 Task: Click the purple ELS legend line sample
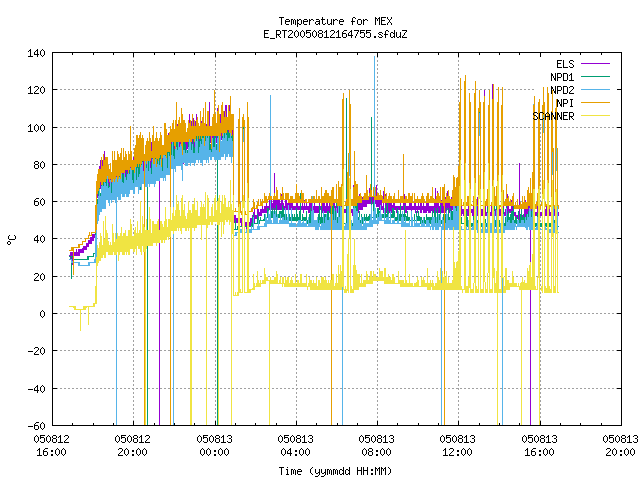point(595,64)
